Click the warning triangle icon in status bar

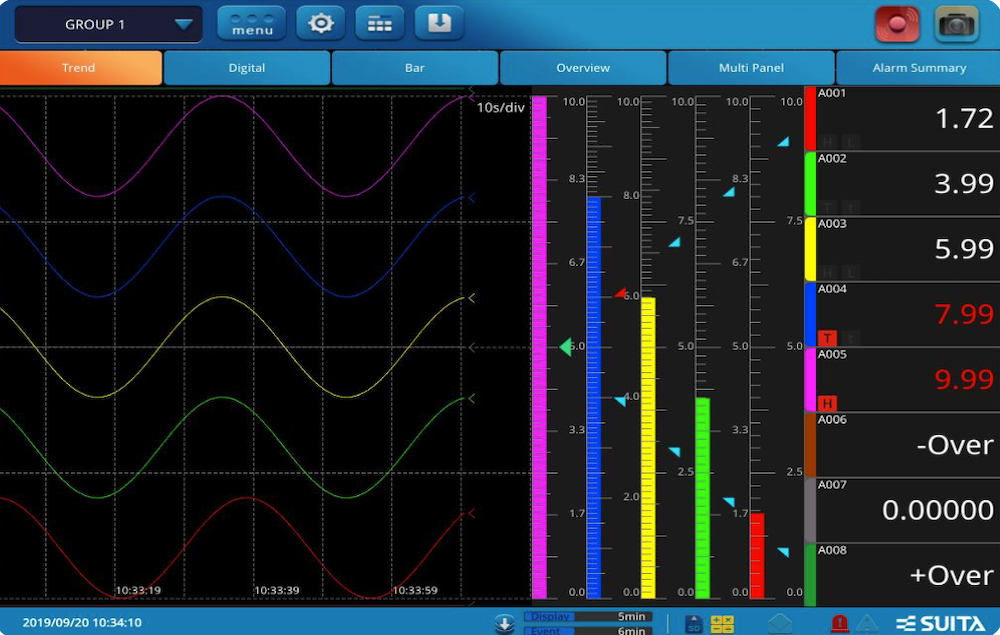866,624
